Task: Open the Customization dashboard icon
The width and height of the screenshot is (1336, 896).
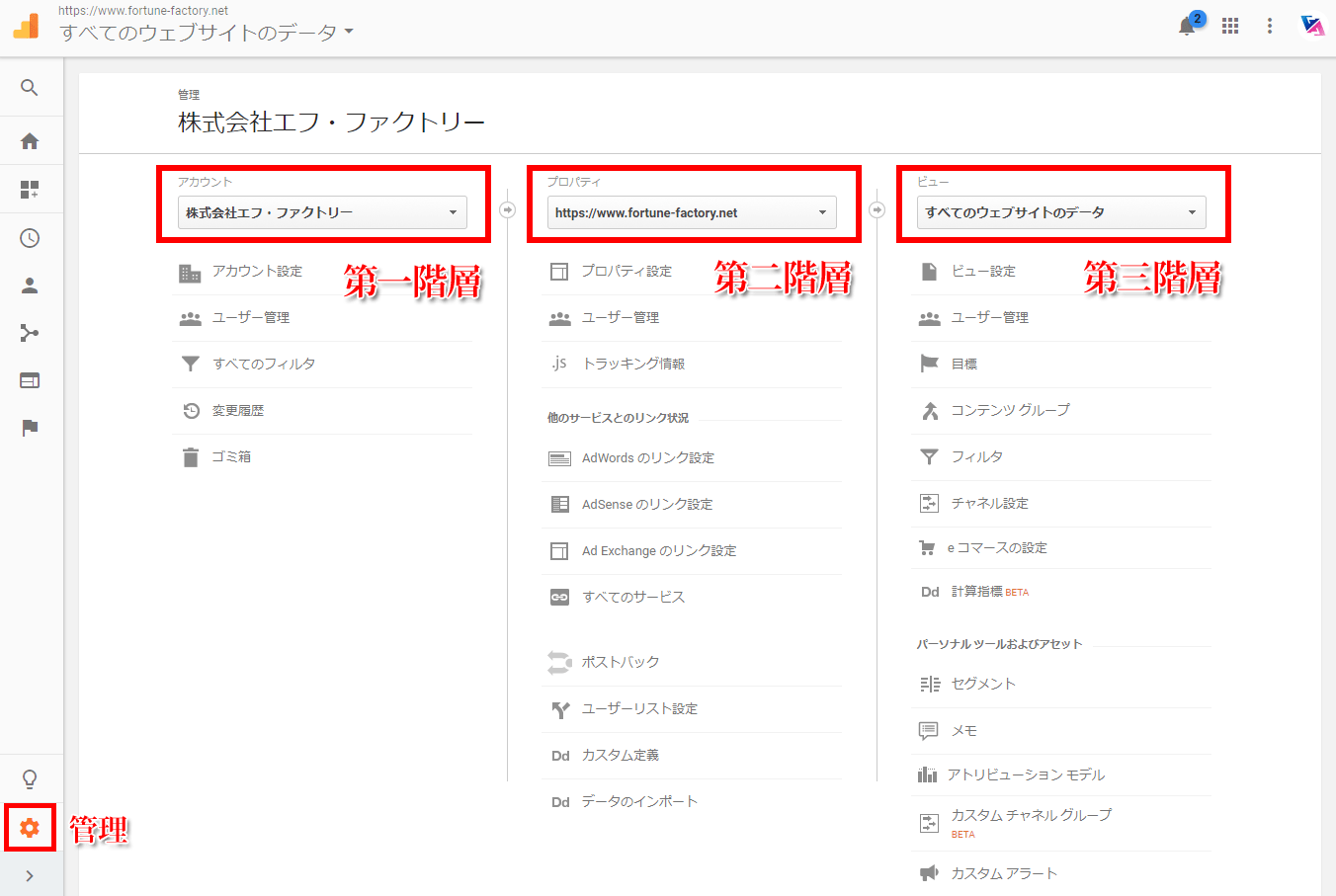Action: tap(30, 190)
